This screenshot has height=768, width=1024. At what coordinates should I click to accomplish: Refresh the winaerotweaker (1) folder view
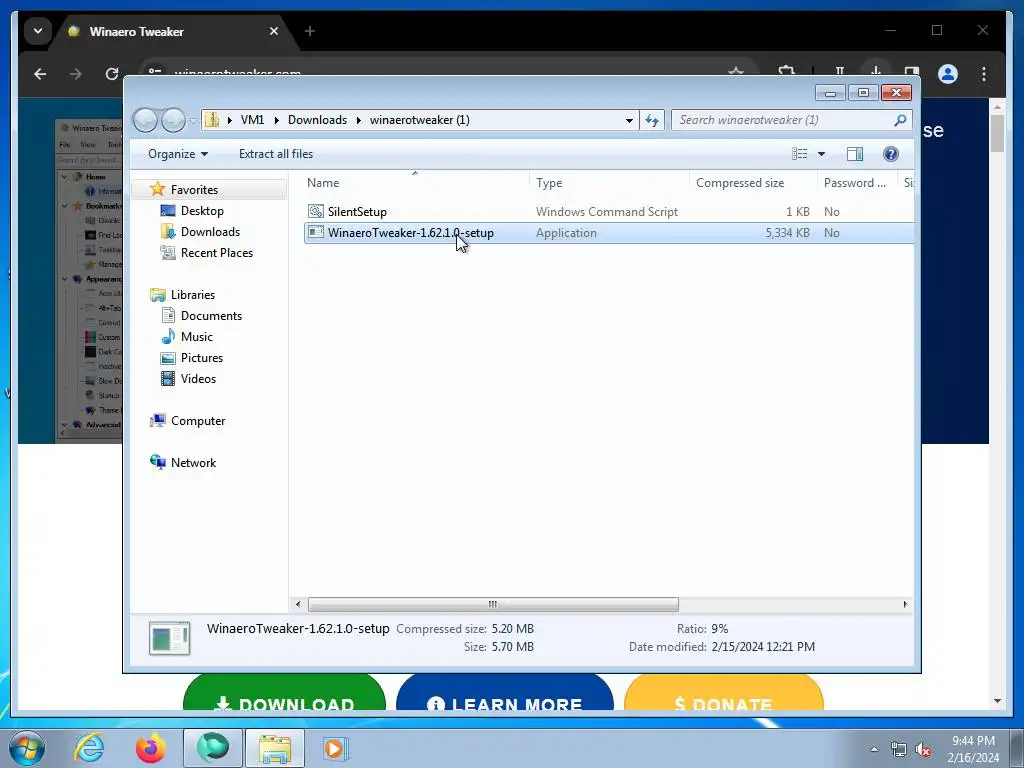click(x=652, y=120)
